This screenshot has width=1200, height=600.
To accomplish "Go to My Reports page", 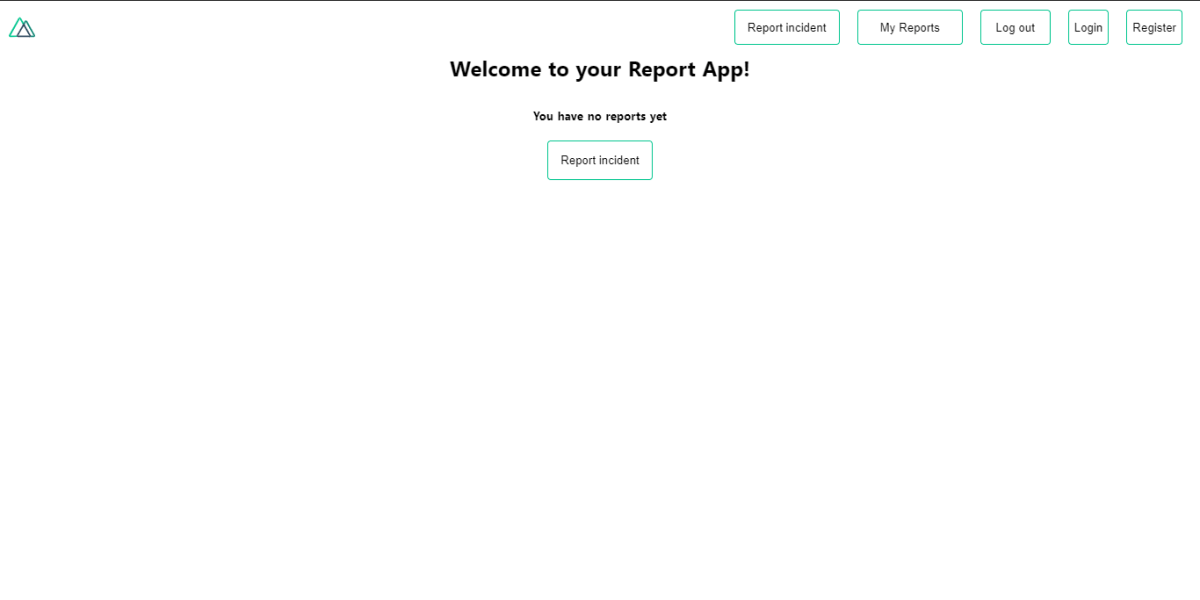I will pyautogui.click(x=910, y=28).
